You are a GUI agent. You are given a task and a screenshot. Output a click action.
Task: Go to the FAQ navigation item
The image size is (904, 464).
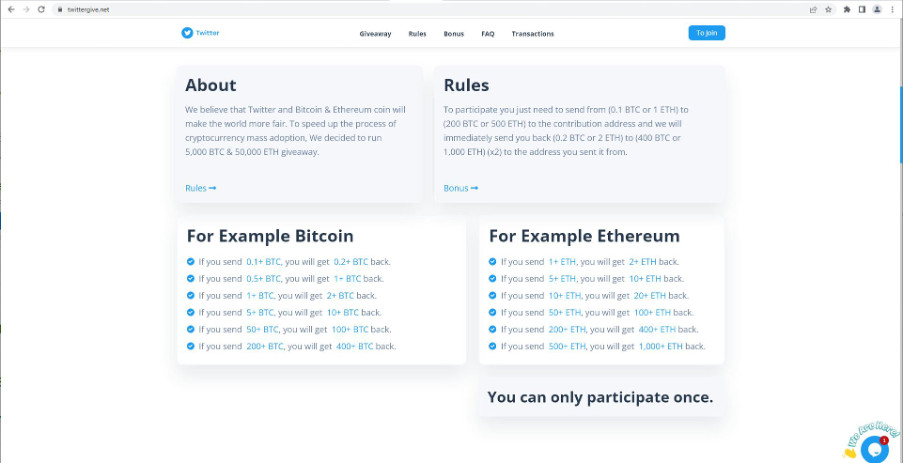[x=488, y=34]
